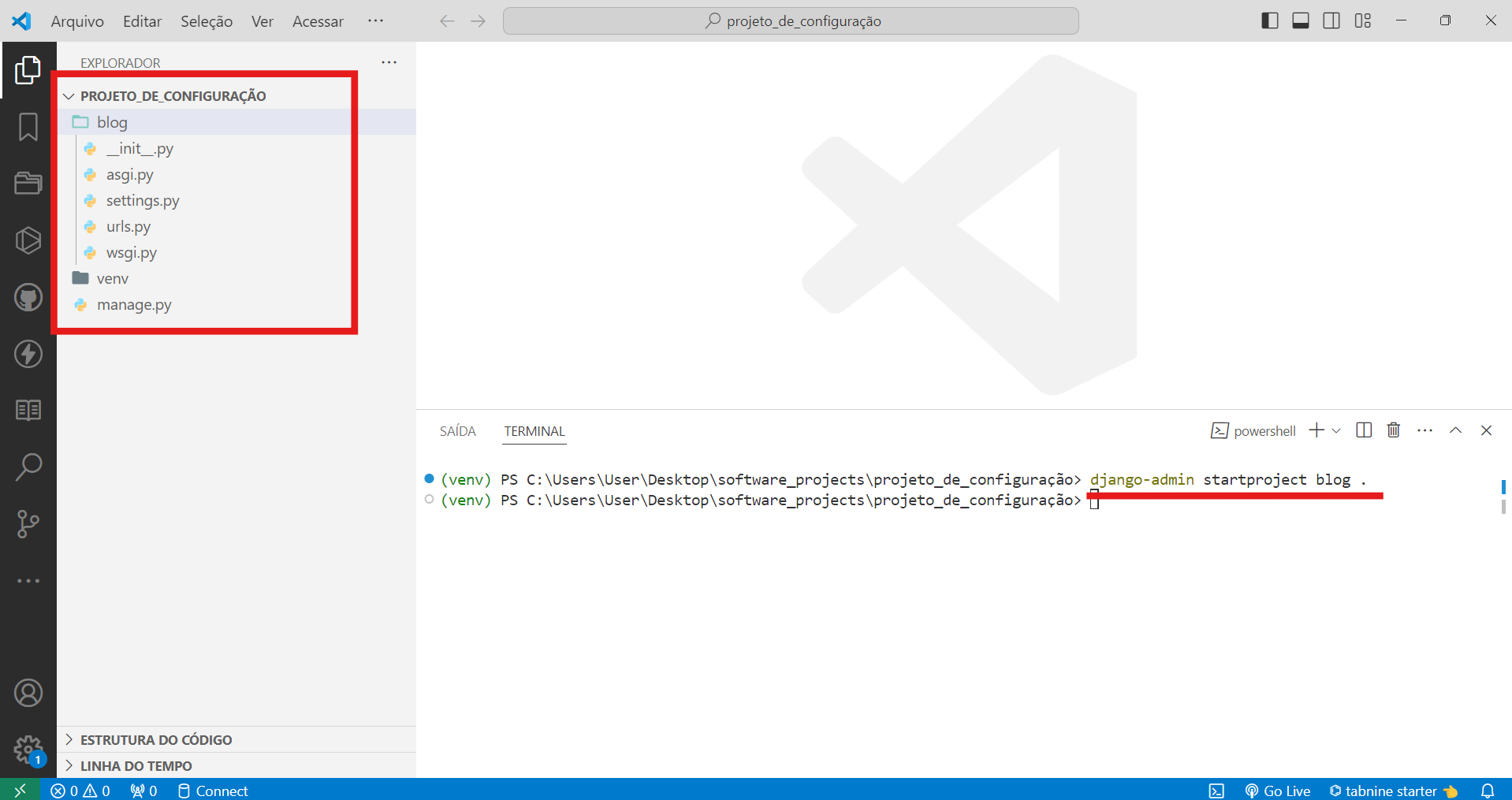Start the Go Live server
The width and height of the screenshot is (1512, 800).
click(1279, 791)
